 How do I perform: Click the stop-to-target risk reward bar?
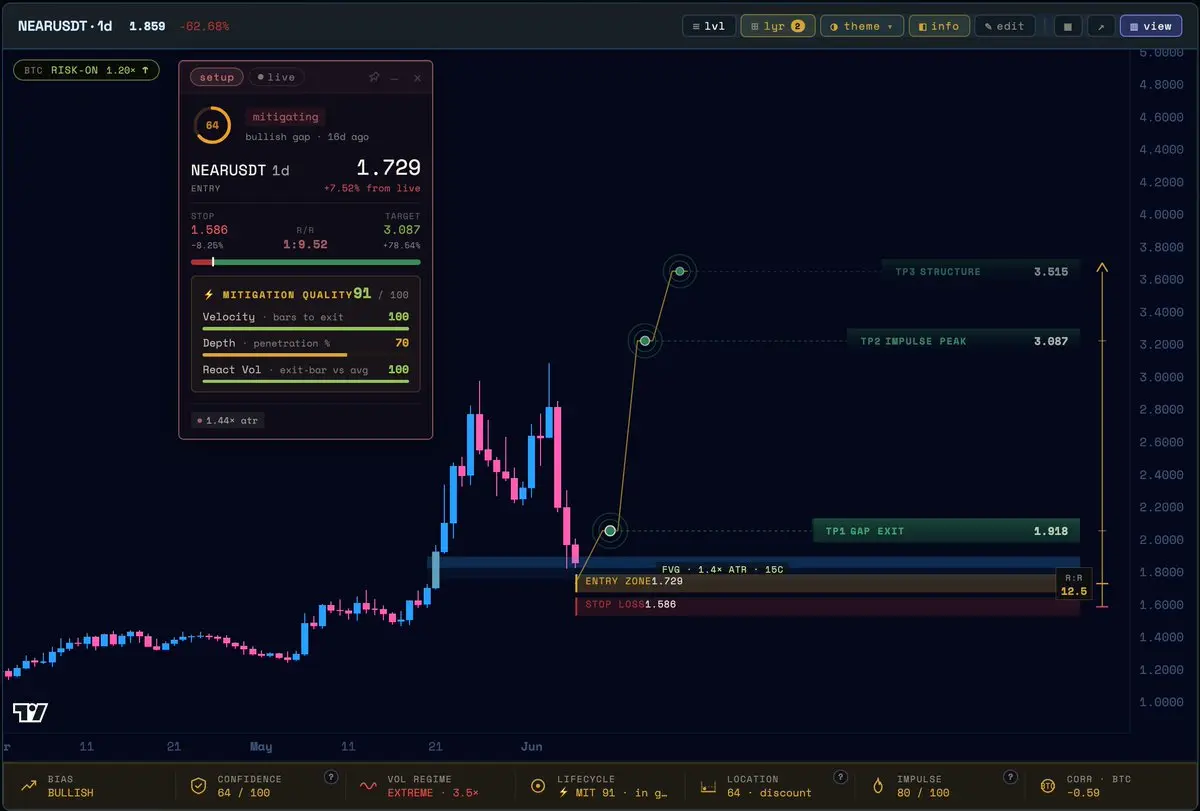coord(306,262)
